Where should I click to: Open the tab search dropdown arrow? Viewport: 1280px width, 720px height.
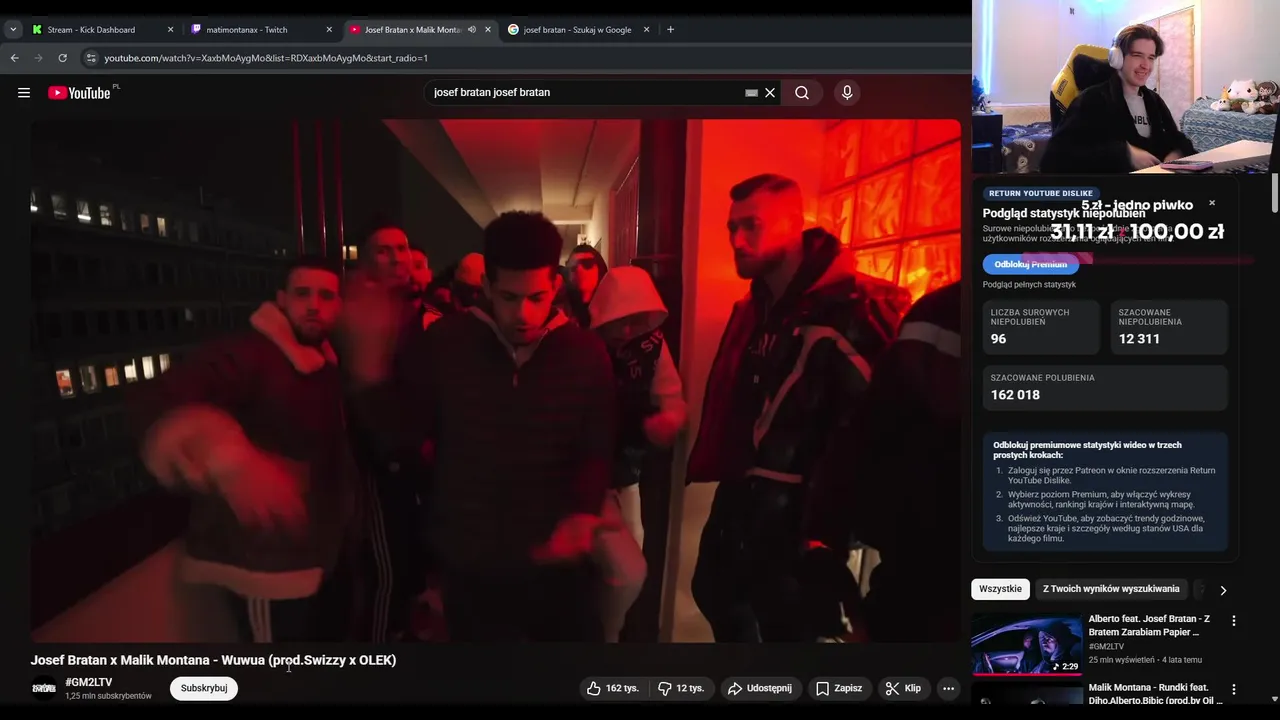coord(13,29)
